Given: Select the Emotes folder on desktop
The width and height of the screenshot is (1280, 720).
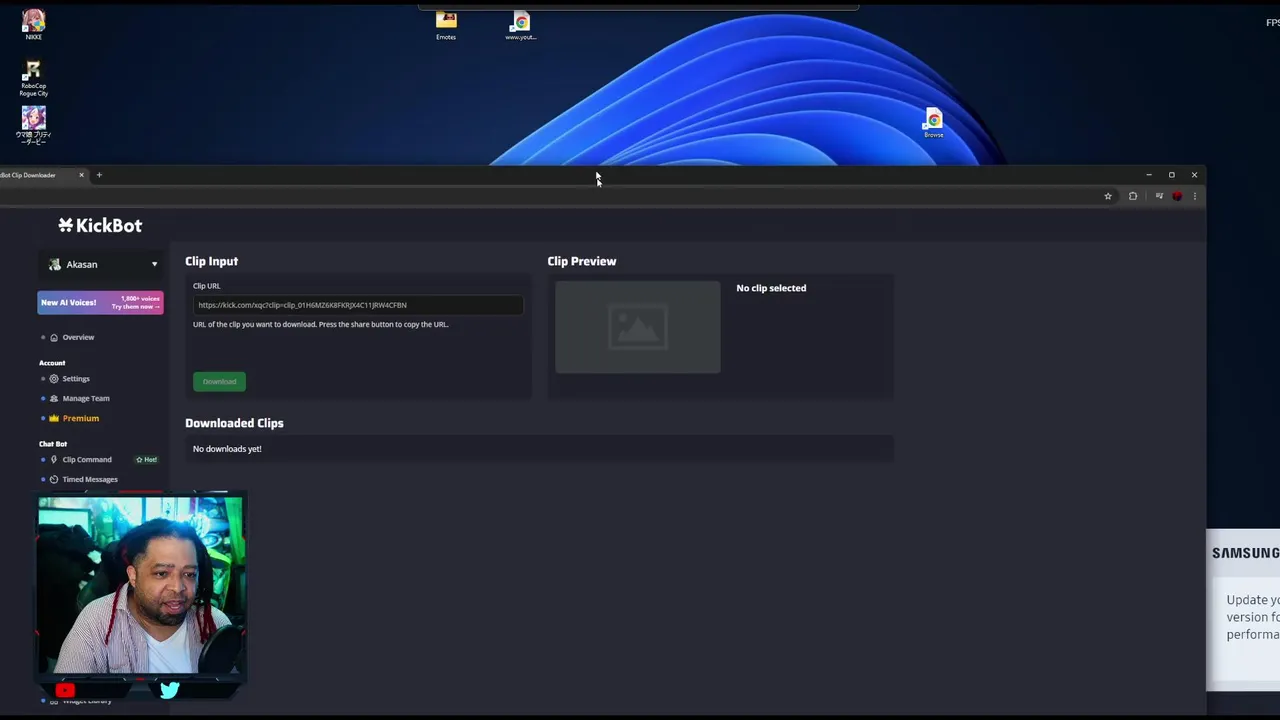Looking at the screenshot, I should pyautogui.click(x=446, y=25).
